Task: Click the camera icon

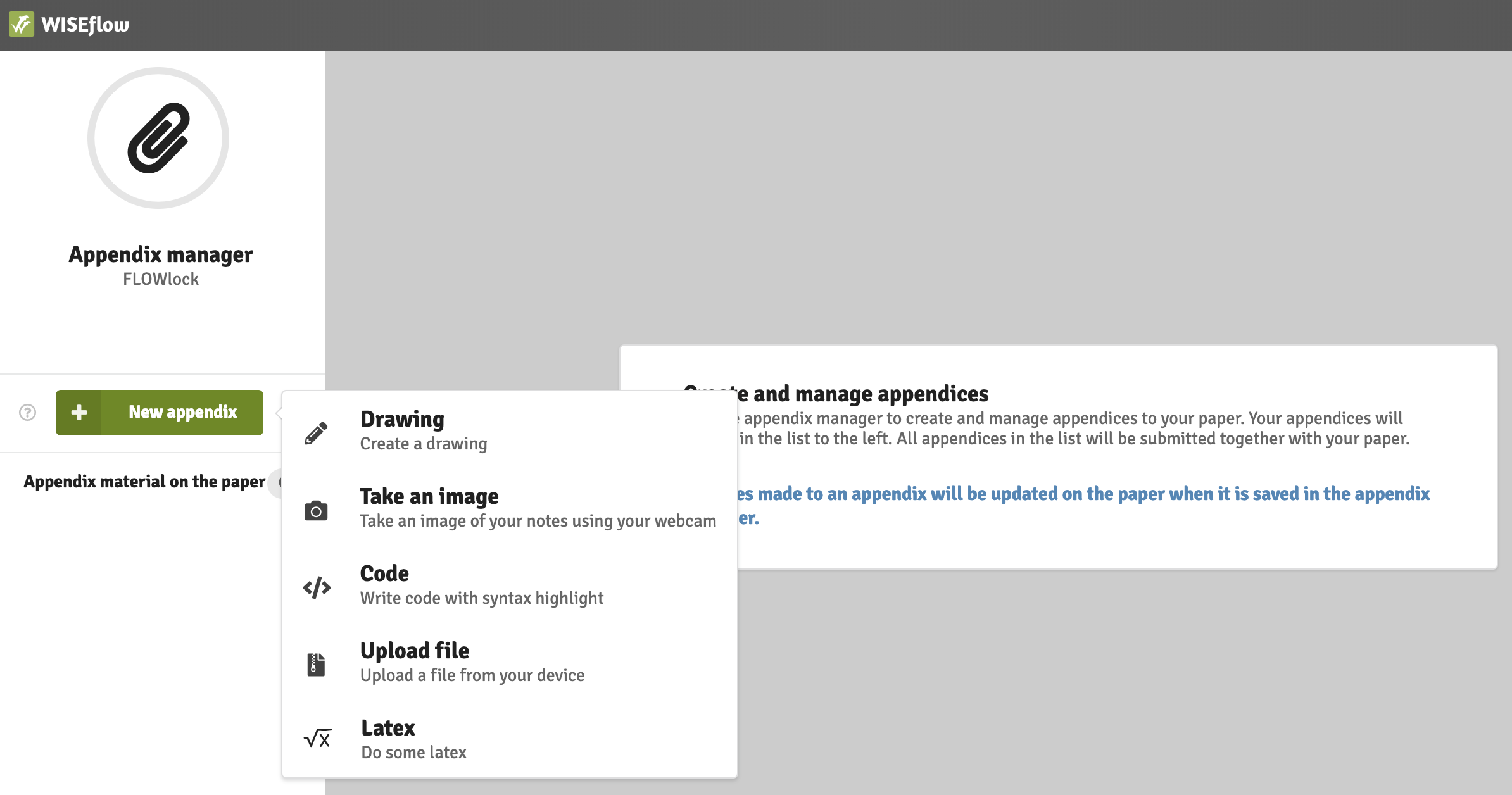Action: tap(316, 510)
